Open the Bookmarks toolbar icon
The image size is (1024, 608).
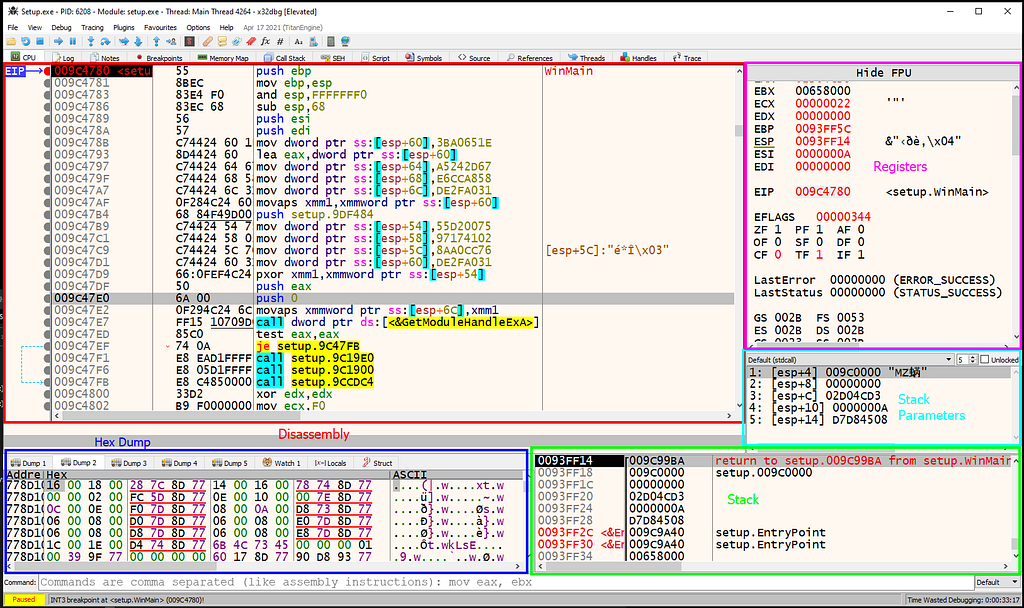coord(251,41)
